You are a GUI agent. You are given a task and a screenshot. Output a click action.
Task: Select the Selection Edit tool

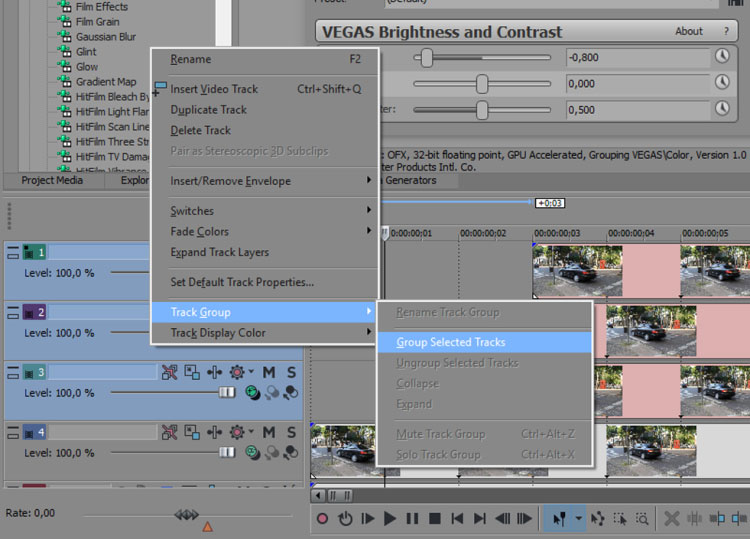click(620, 518)
